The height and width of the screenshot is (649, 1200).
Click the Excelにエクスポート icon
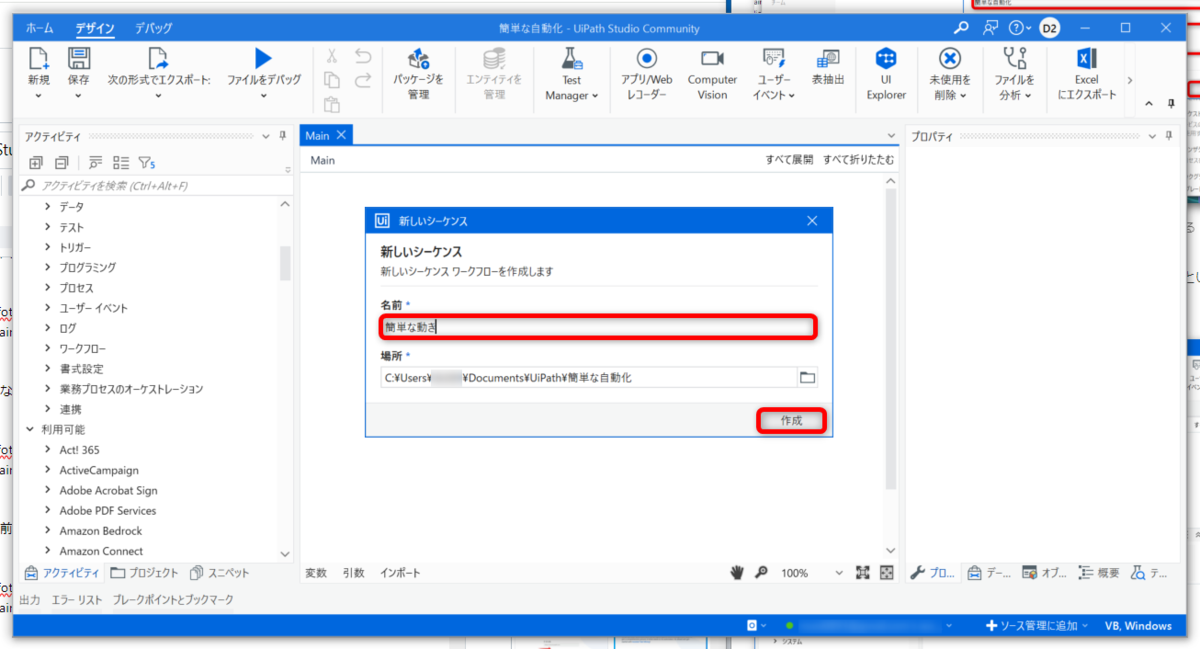point(1087,58)
